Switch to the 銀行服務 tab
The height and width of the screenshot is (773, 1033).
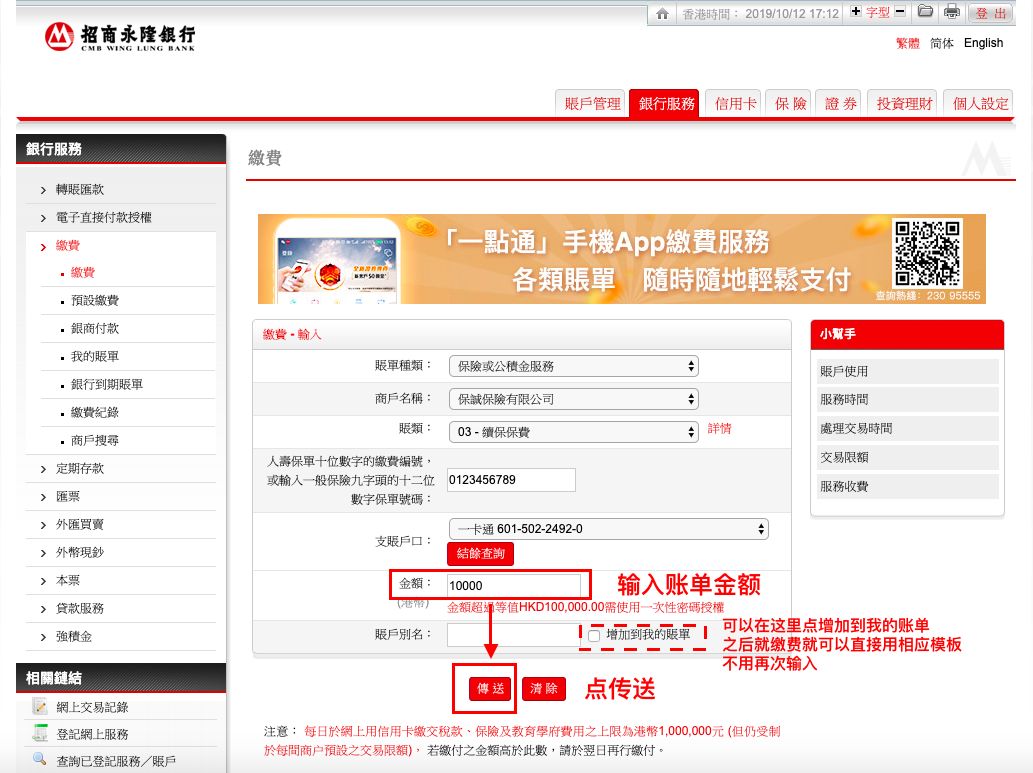tap(666, 103)
